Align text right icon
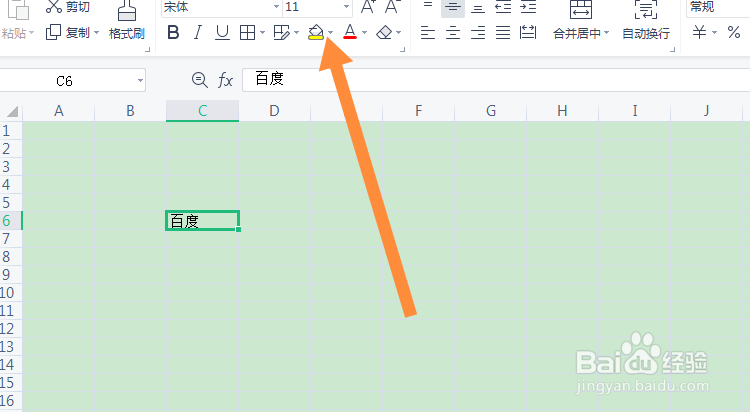Viewport: 750px width, 412px height. coord(477,33)
